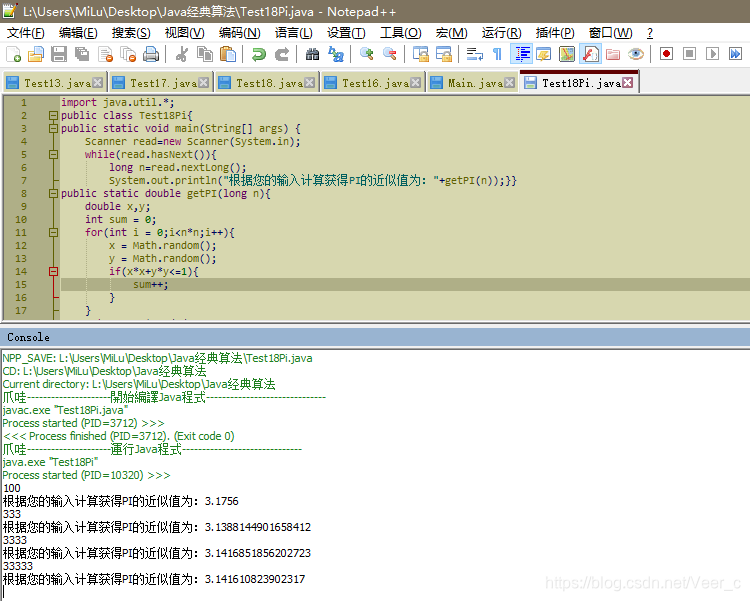
Task: Click the Cut scissors icon
Action: tap(181, 54)
